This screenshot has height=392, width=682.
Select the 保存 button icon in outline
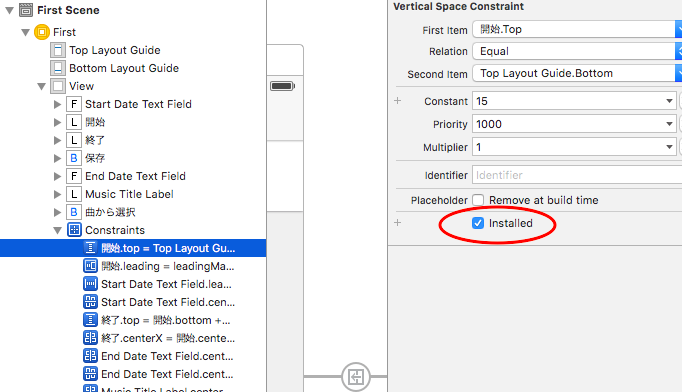[x=74, y=158]
